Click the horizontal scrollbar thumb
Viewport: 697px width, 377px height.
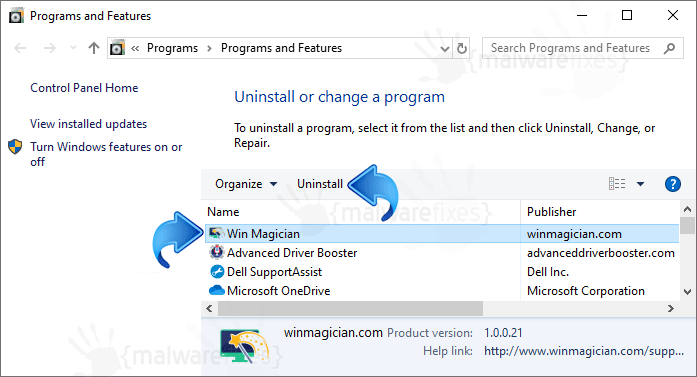(350, 308)
